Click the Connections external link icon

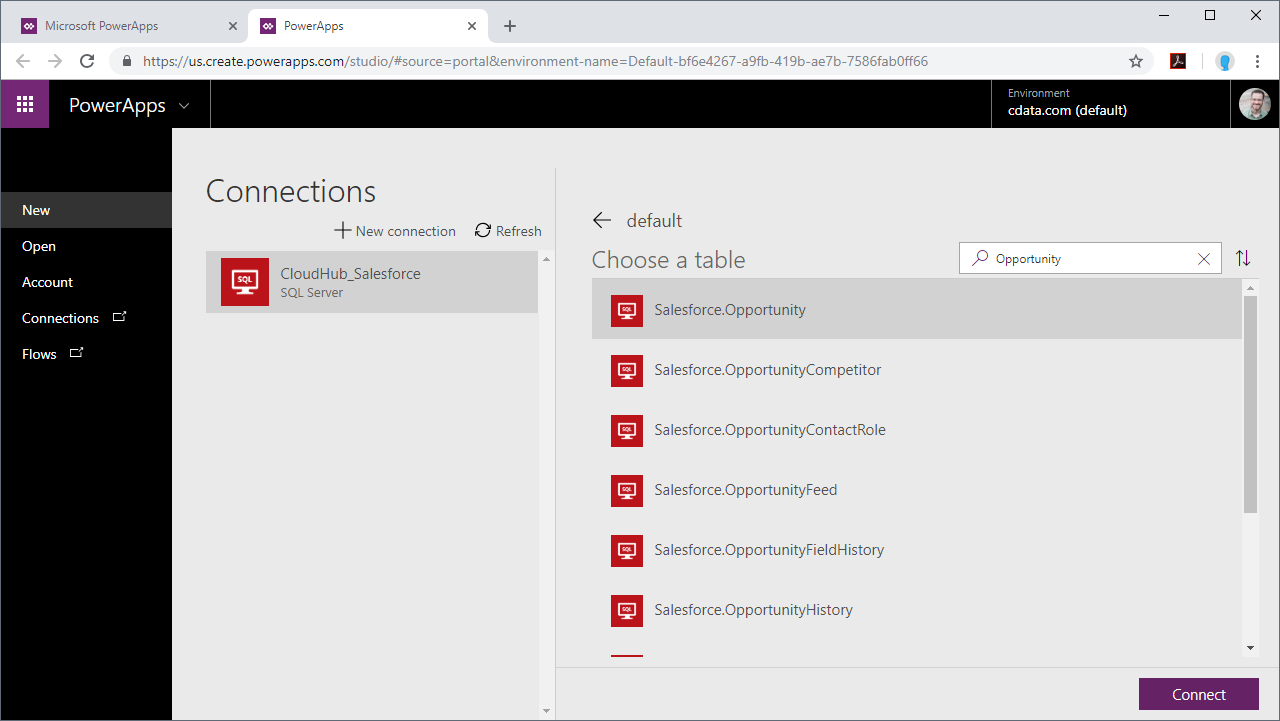(x=120, y=317)
